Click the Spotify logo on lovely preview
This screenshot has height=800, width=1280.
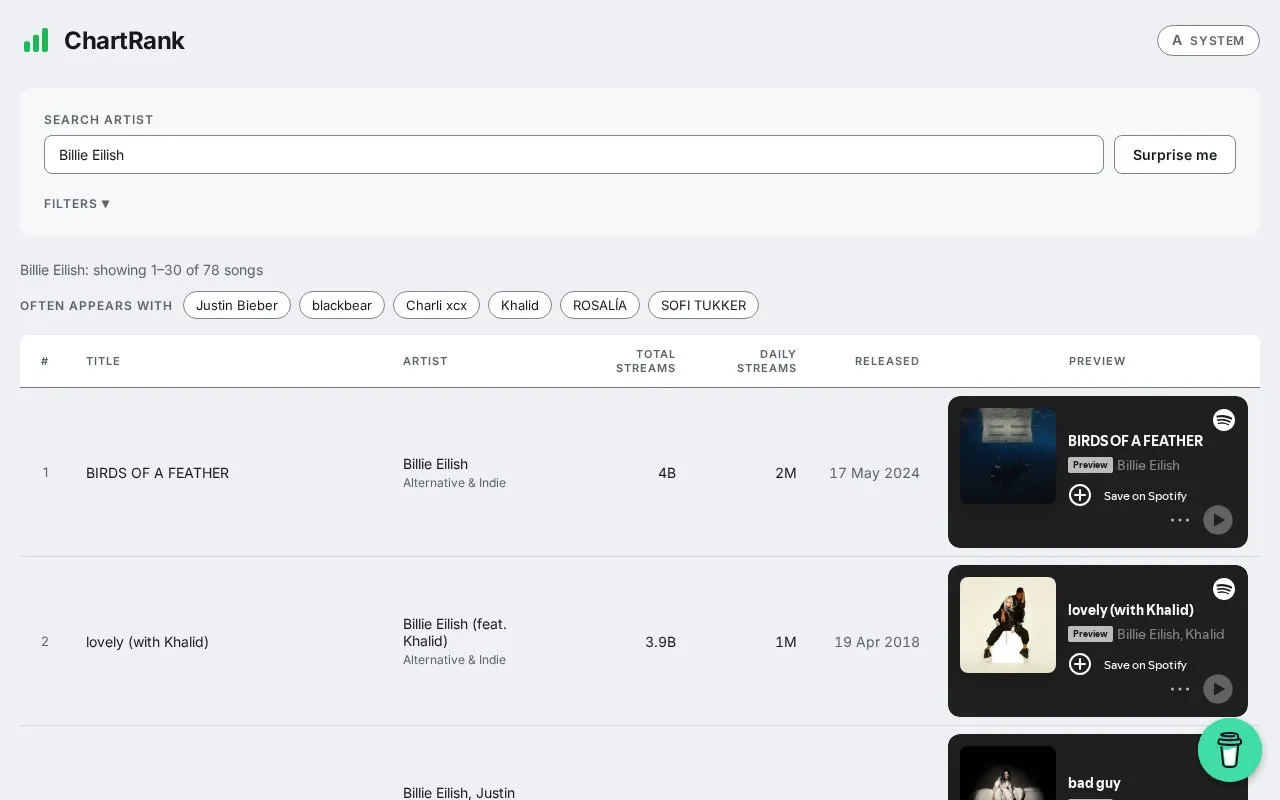pyautogui.click(x=1224, y=589)
